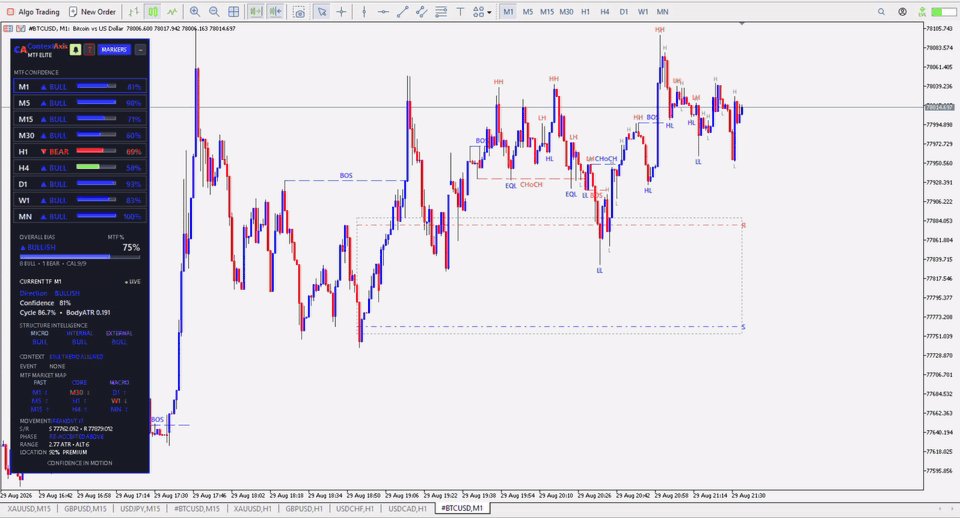Tile chart windows with grid icon

coord(234,12)
